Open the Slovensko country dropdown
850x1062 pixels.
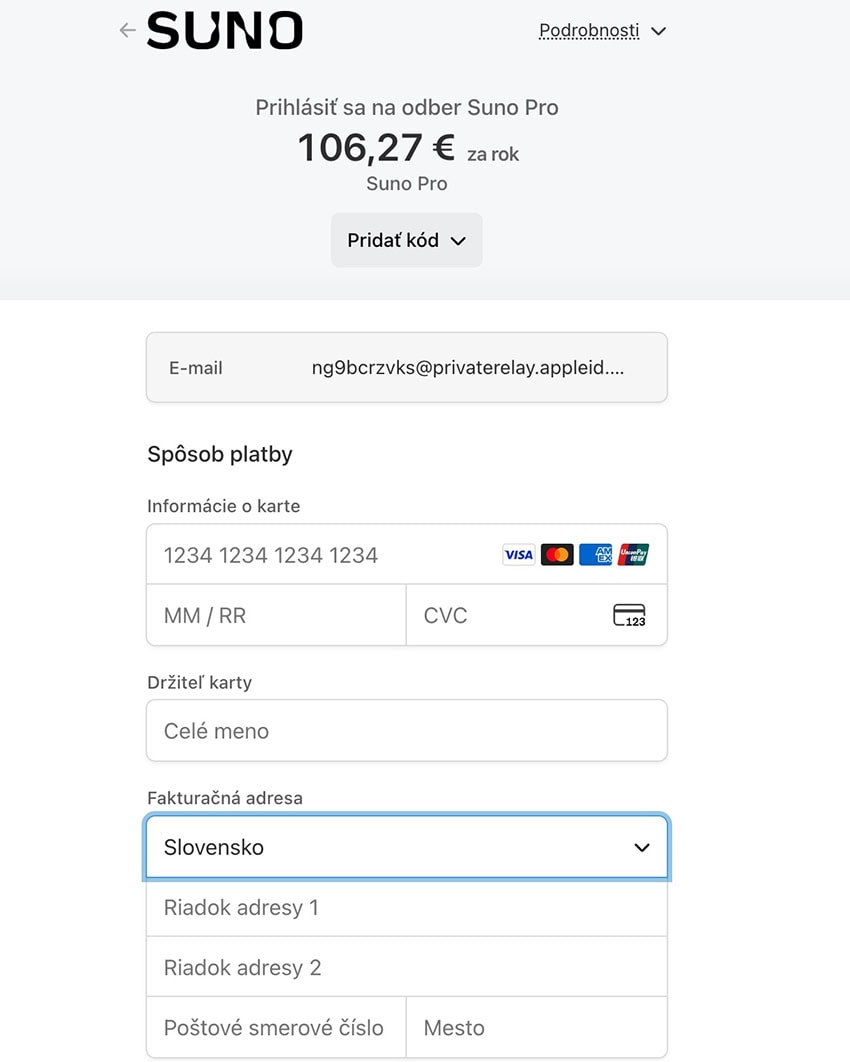click(406, 847)
